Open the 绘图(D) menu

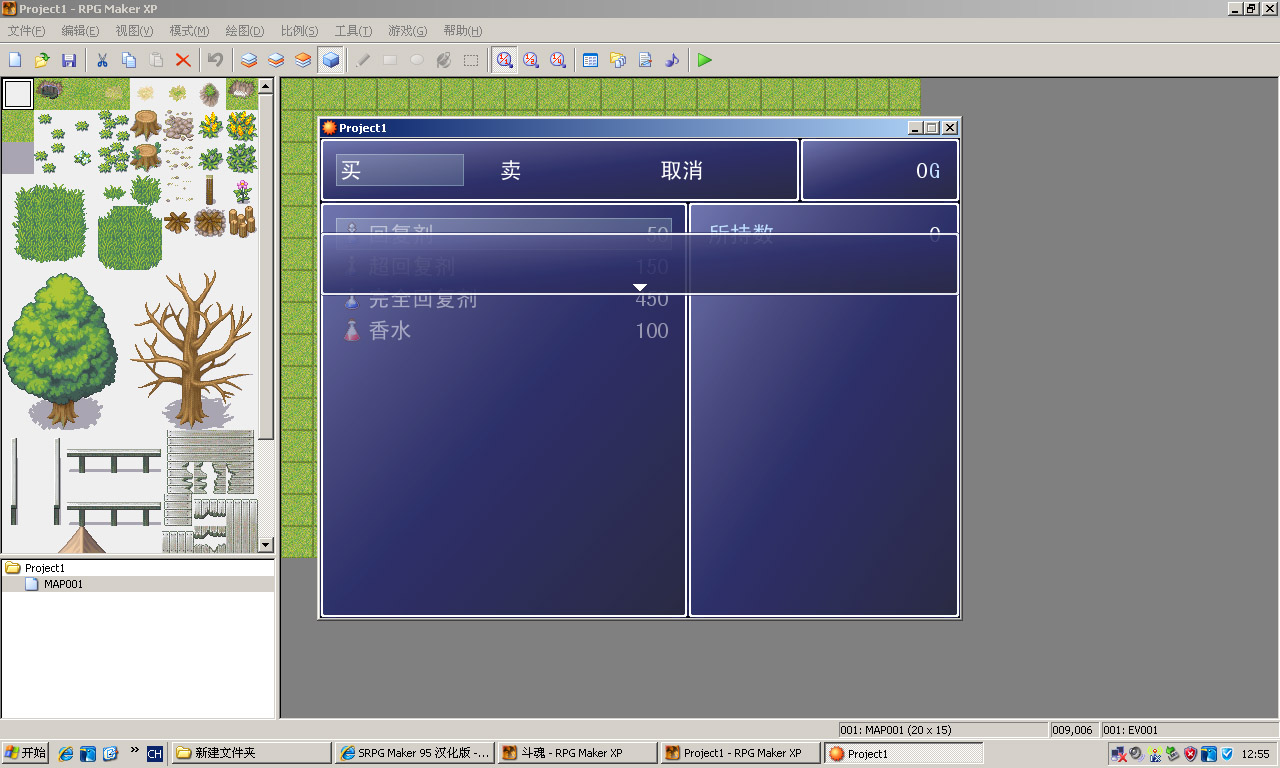click(245, 31)
